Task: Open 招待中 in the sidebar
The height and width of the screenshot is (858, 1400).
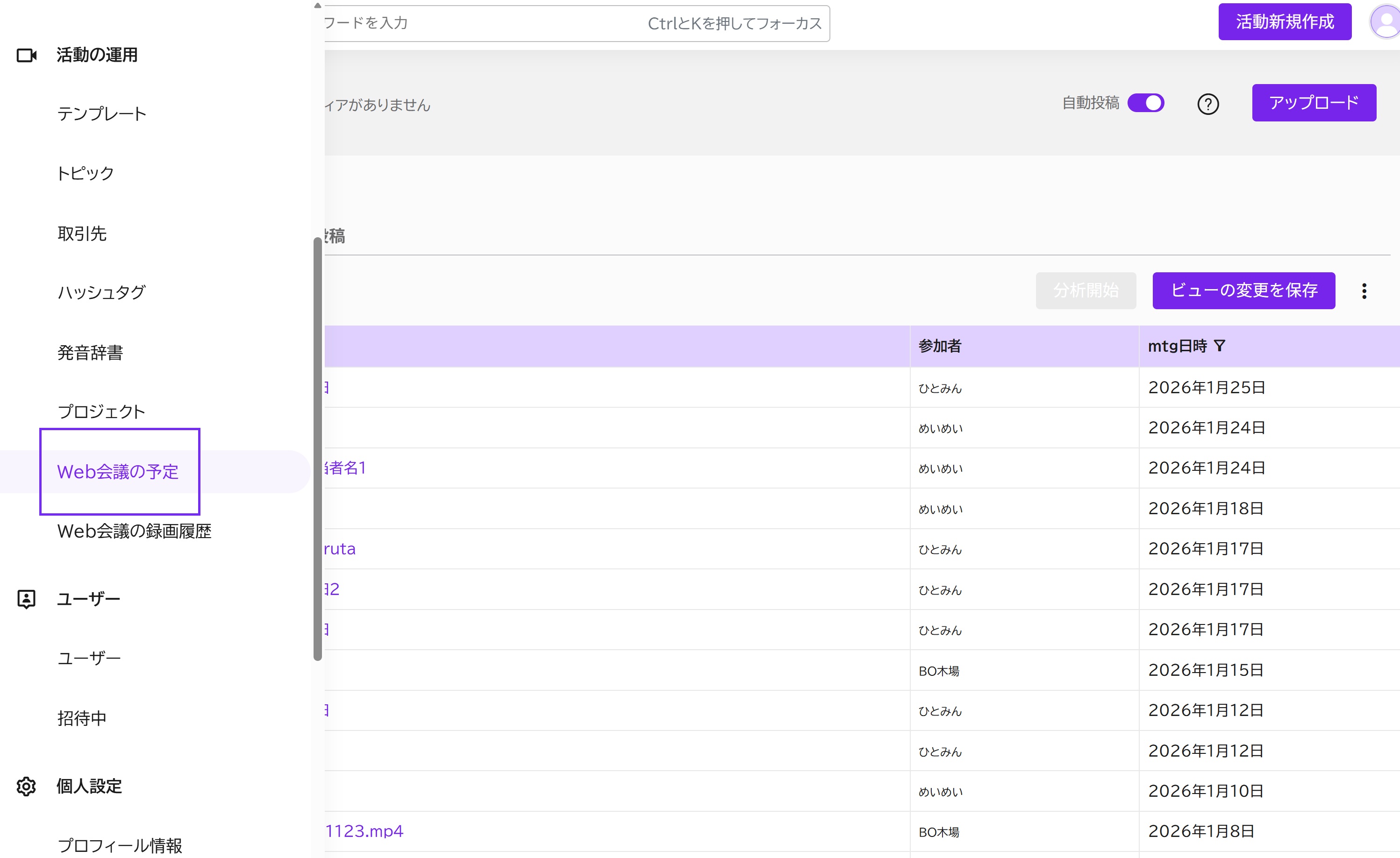Action: (x=82, y=719)
